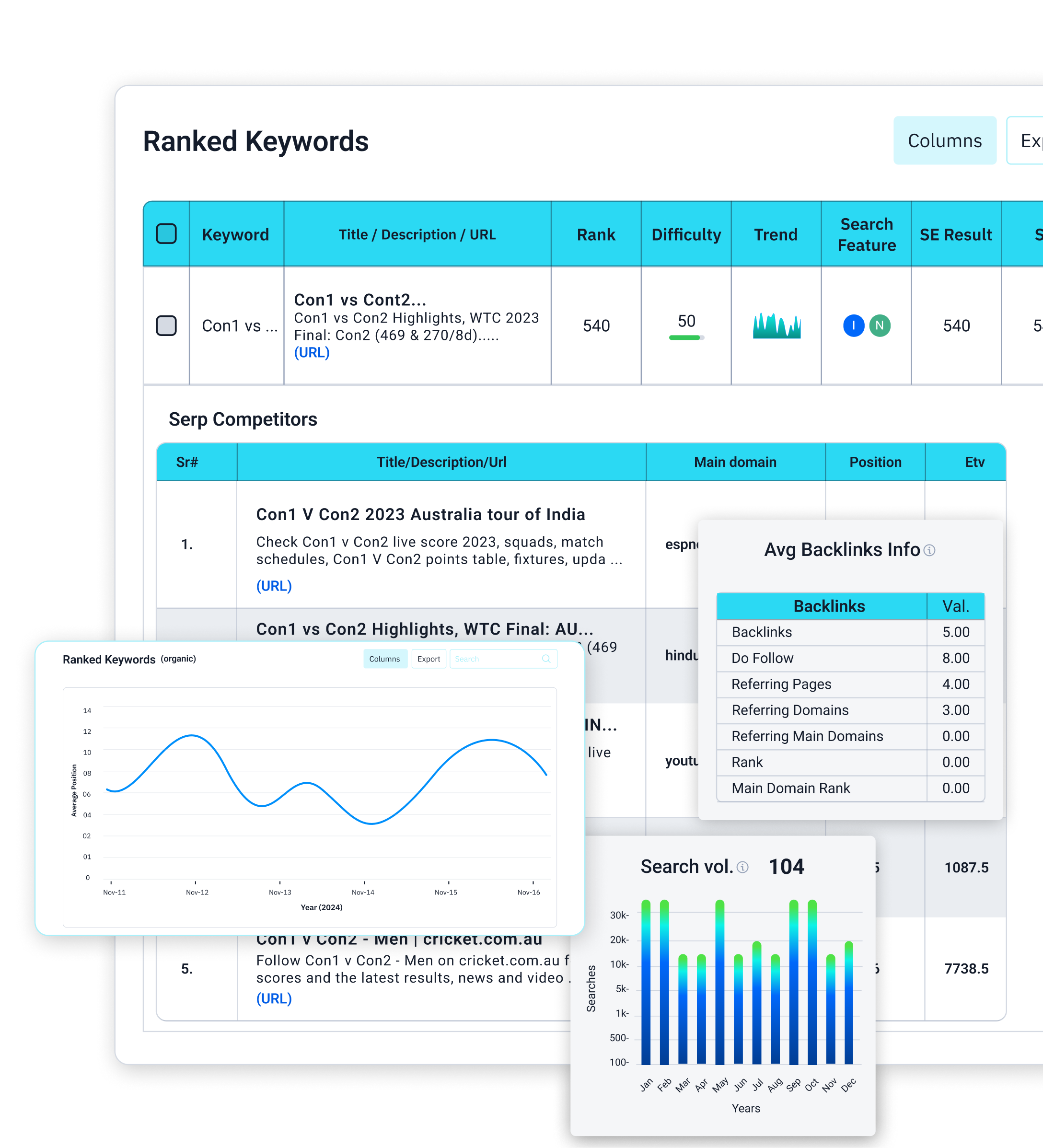Click the small Columns button in organic panel

pyautogui.click(x=385, y=659)
